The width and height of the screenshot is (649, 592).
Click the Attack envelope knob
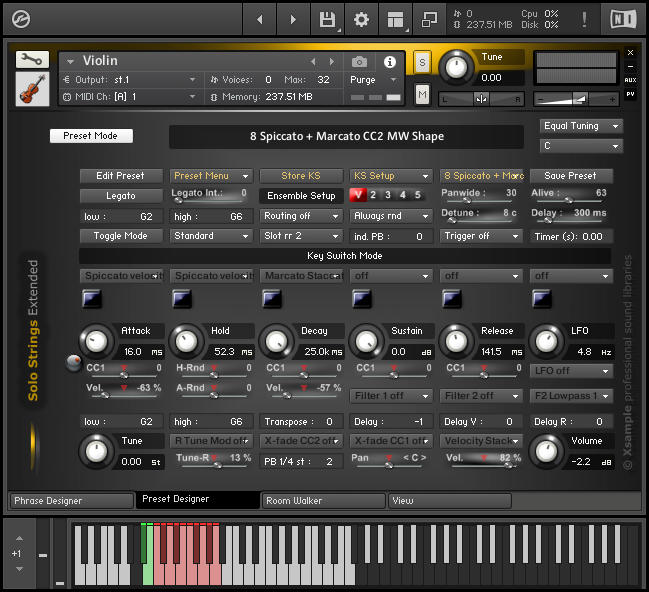coord(96,342)
